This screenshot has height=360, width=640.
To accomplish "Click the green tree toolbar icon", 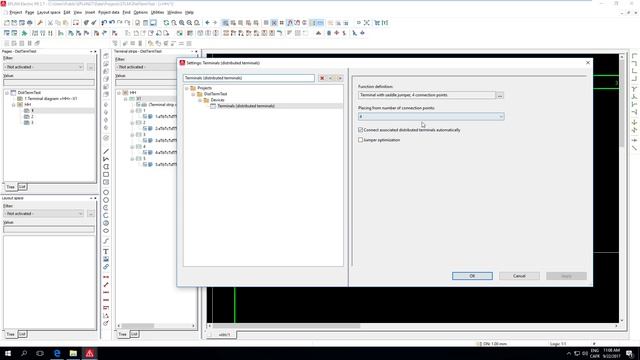I will pyautogui.click(x=24, y=33).
